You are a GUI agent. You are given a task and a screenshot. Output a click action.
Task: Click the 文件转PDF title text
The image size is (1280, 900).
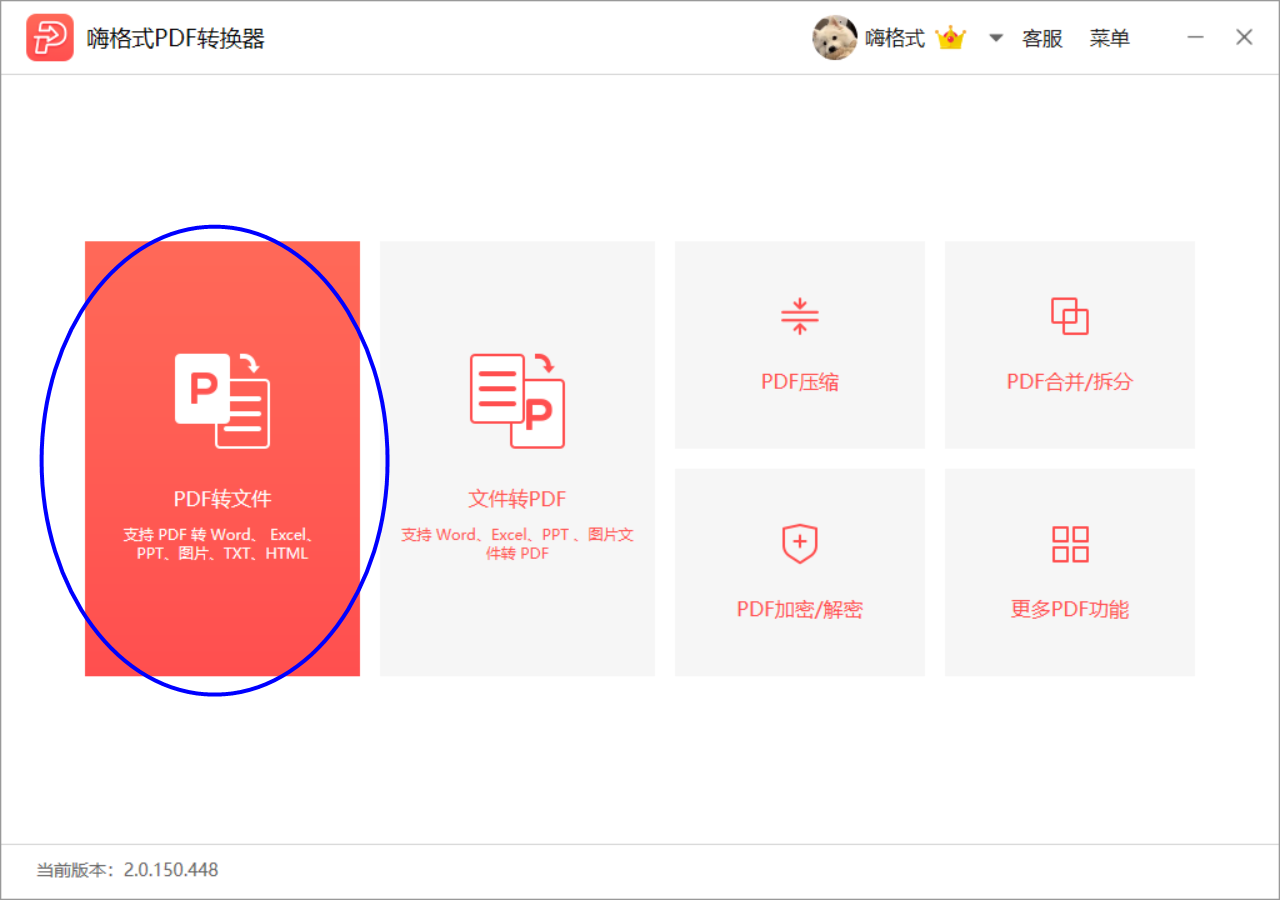click(x=517, y=499)
